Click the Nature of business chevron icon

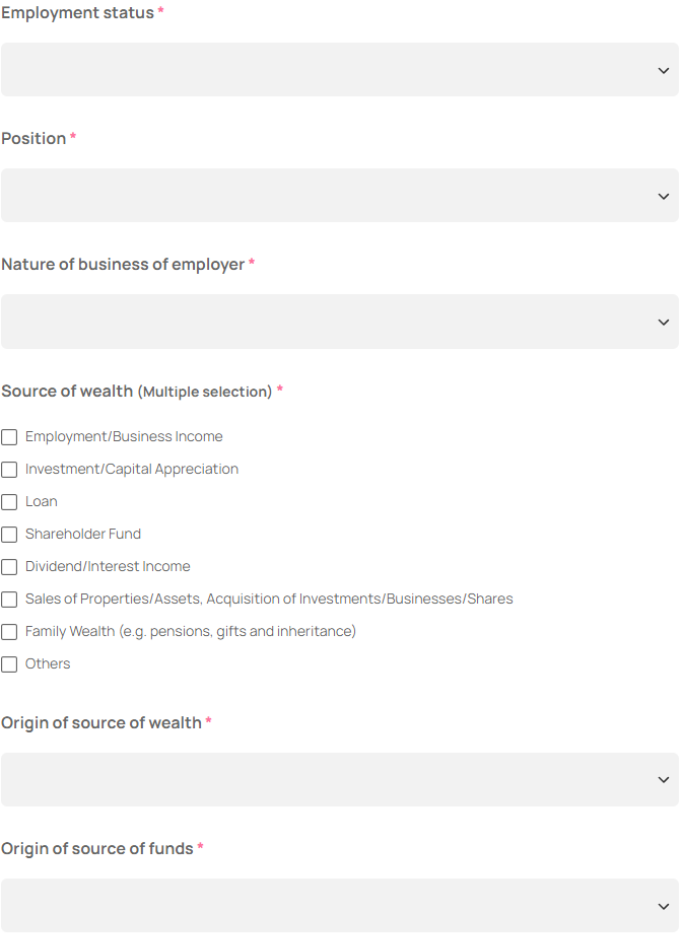click(663, 322)
